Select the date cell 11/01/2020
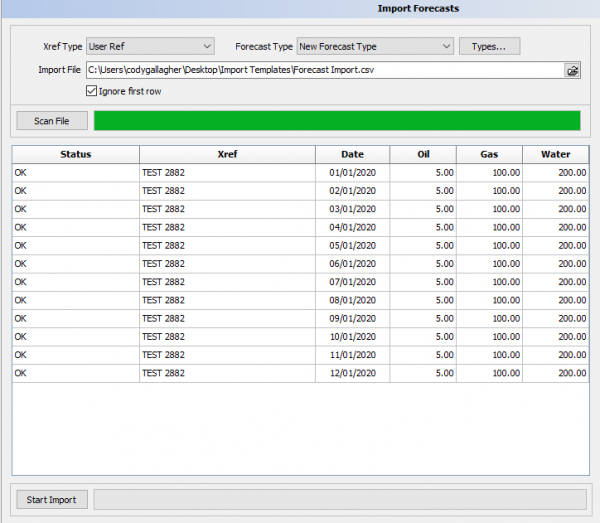Screen dimensions: 600x523 [352, 355]
